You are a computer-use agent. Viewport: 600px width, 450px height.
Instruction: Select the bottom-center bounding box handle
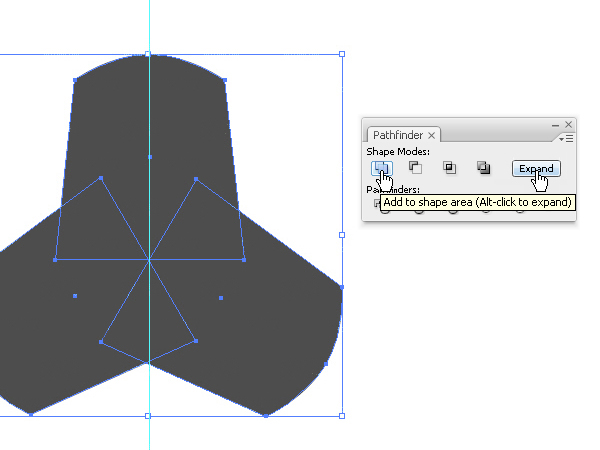[x=148, y=415]
